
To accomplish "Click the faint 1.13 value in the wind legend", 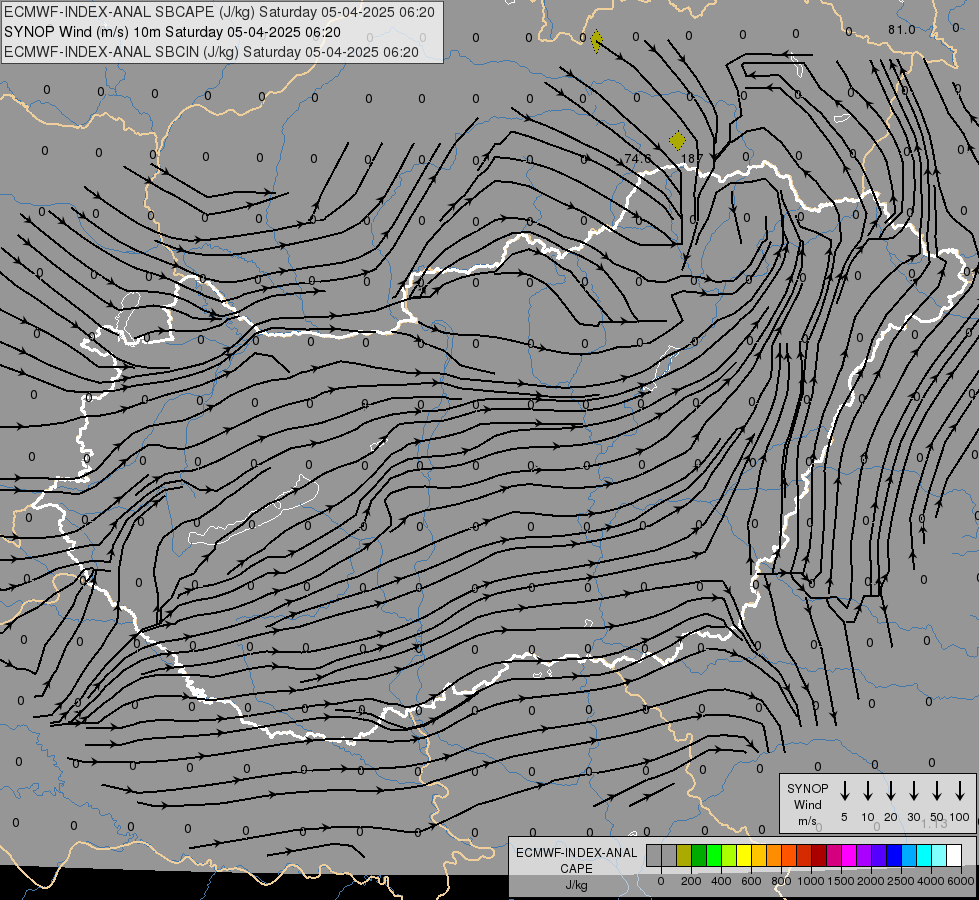I will pos(934,824).
